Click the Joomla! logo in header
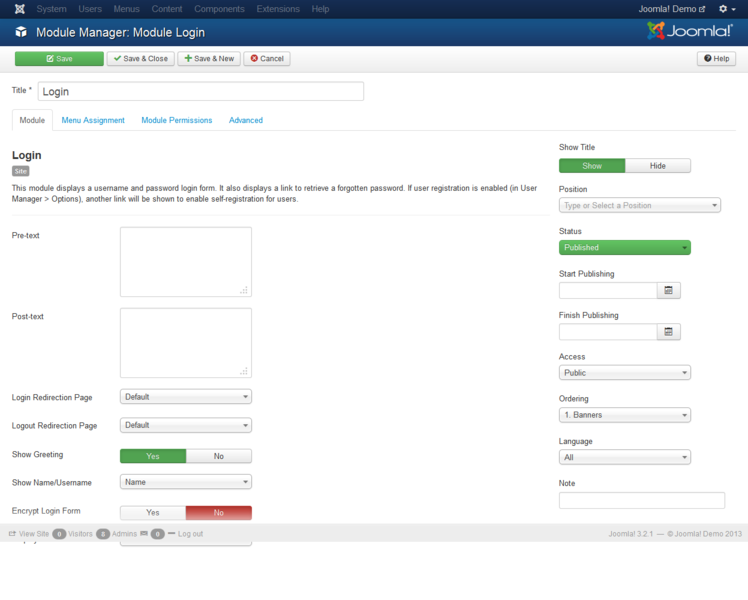This screenshot has width=748, height=600. coord(689,31)
